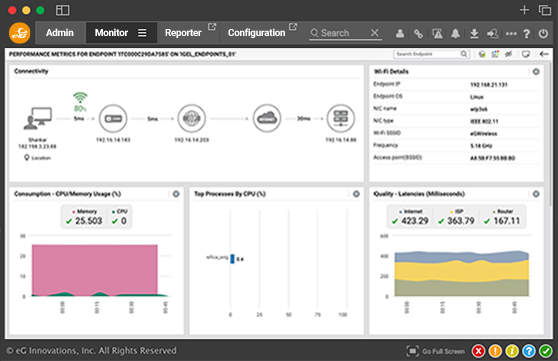The width and height of the screenshot is (558, 361).
Task: Click the download icon
Action: 474,34
